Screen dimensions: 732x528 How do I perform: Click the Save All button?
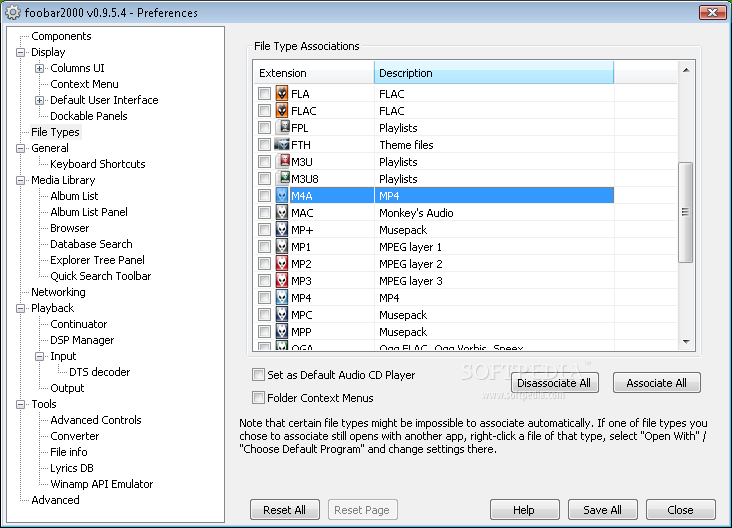[602, 510]
